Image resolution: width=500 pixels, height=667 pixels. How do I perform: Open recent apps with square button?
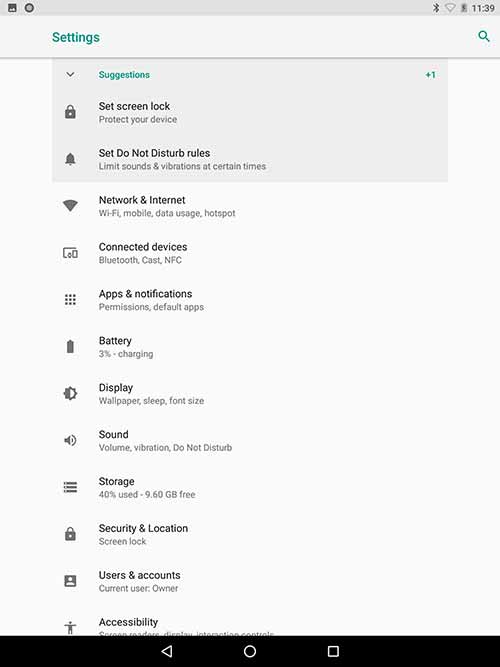click(x=333, y=651)
